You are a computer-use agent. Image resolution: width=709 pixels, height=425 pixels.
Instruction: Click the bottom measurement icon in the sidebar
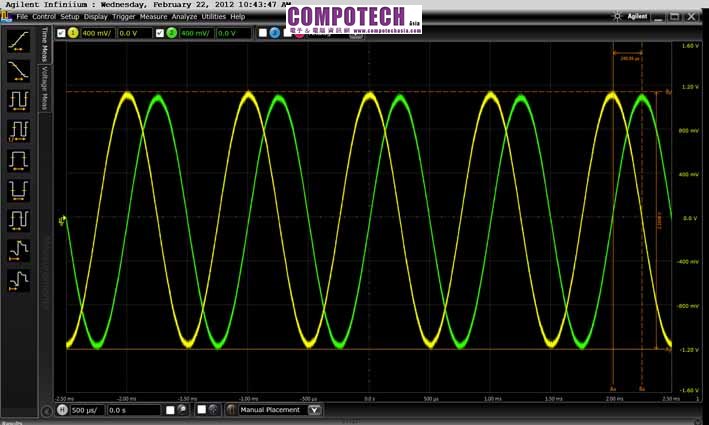tap(18, 281)
